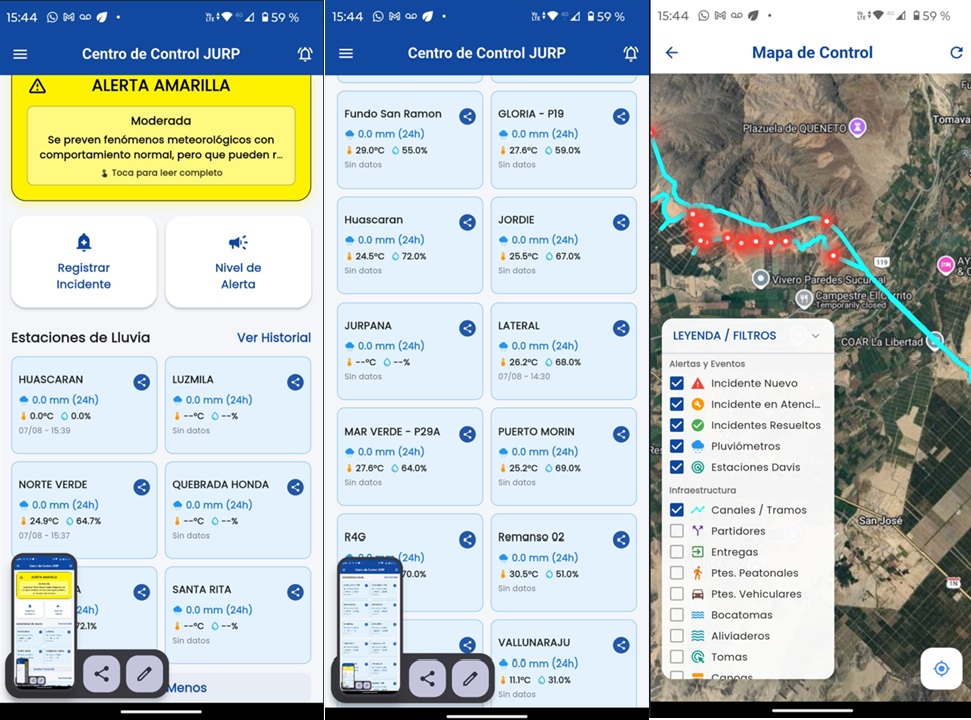Open Nivel de Alerta
This screenshot has width=971, height=720.
[x=238, y=262]
